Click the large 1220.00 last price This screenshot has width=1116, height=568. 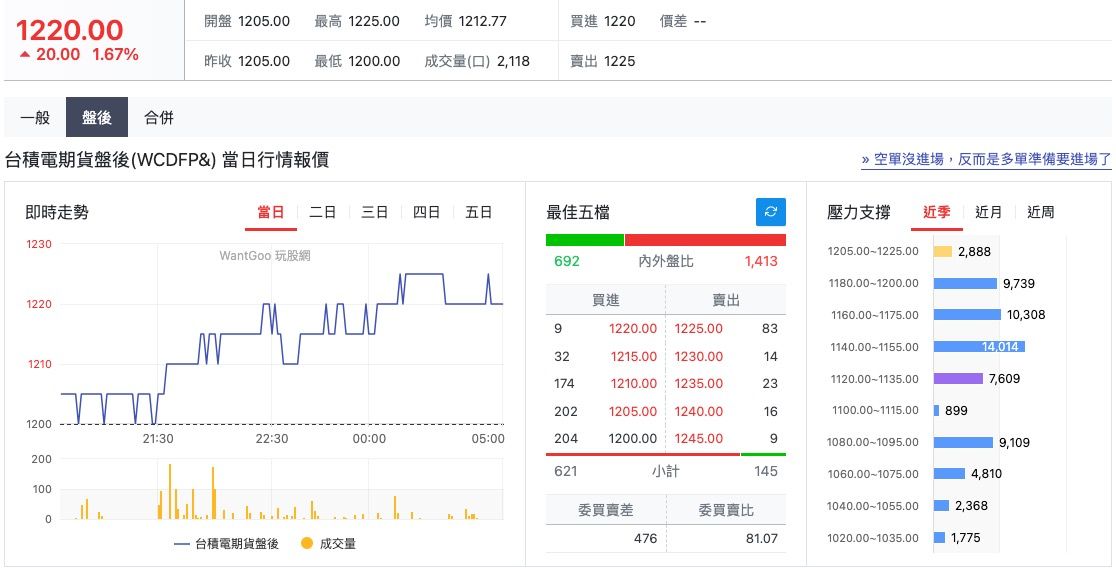70,30
